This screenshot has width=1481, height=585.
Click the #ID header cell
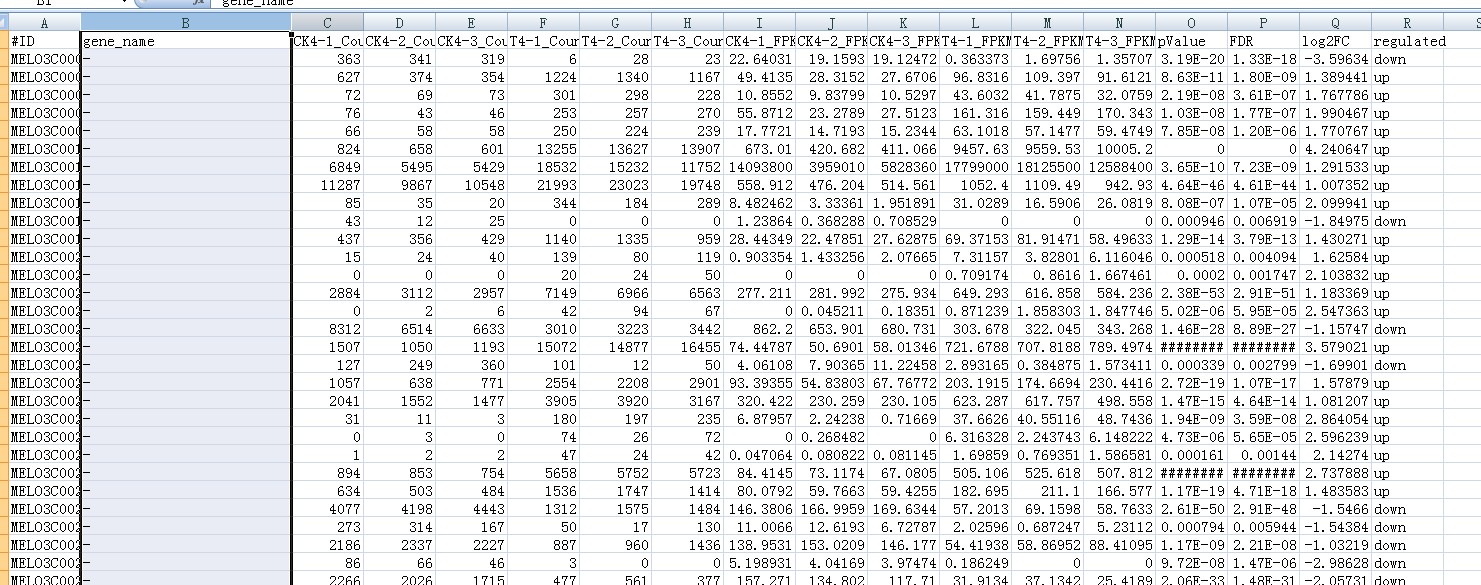pos(44,41)
